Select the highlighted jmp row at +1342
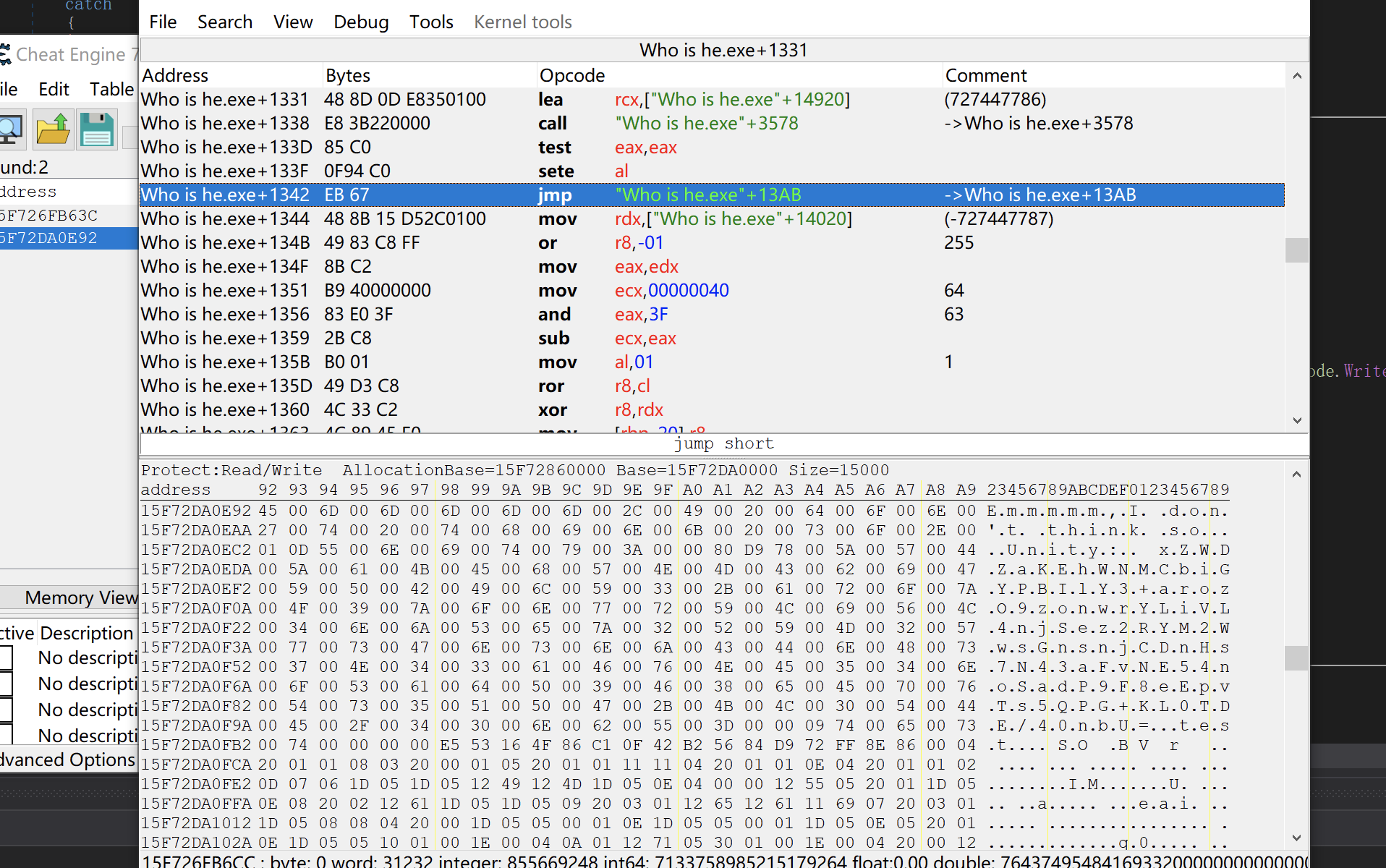Screen dimensions: 1386x868 [x=712, y=195]
